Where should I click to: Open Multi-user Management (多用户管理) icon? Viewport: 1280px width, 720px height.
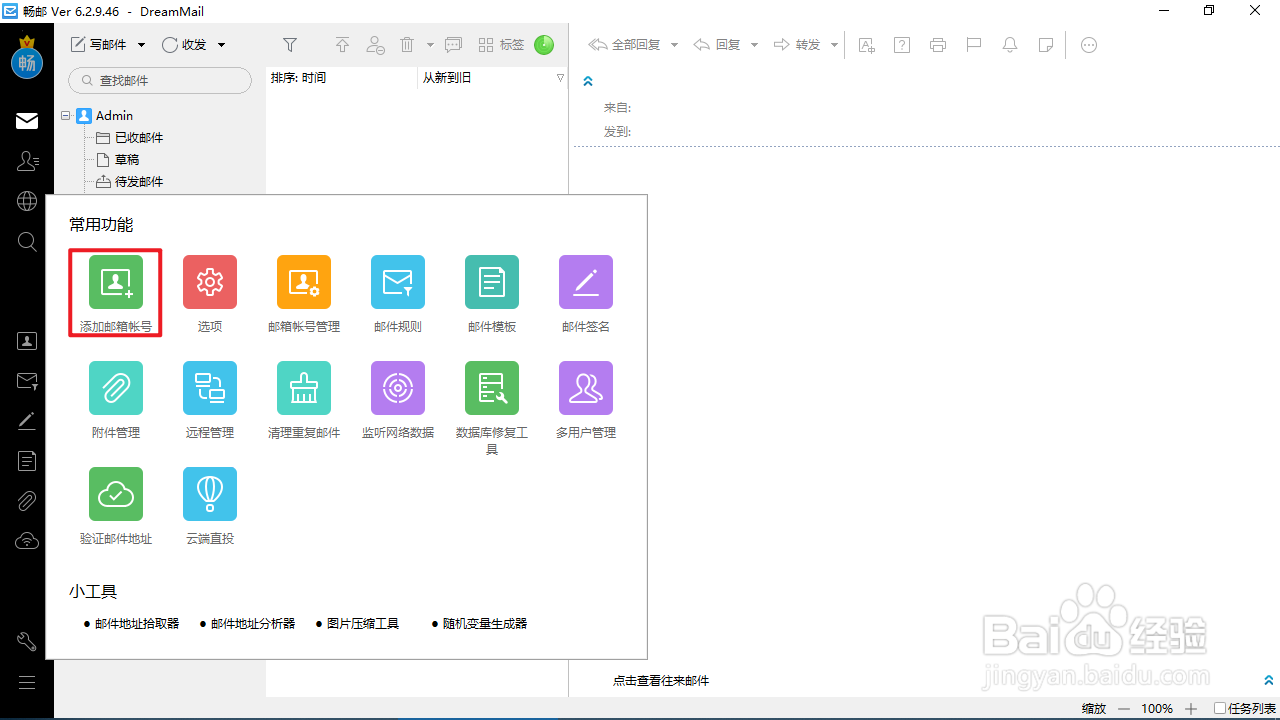click(x=586, y=388)
